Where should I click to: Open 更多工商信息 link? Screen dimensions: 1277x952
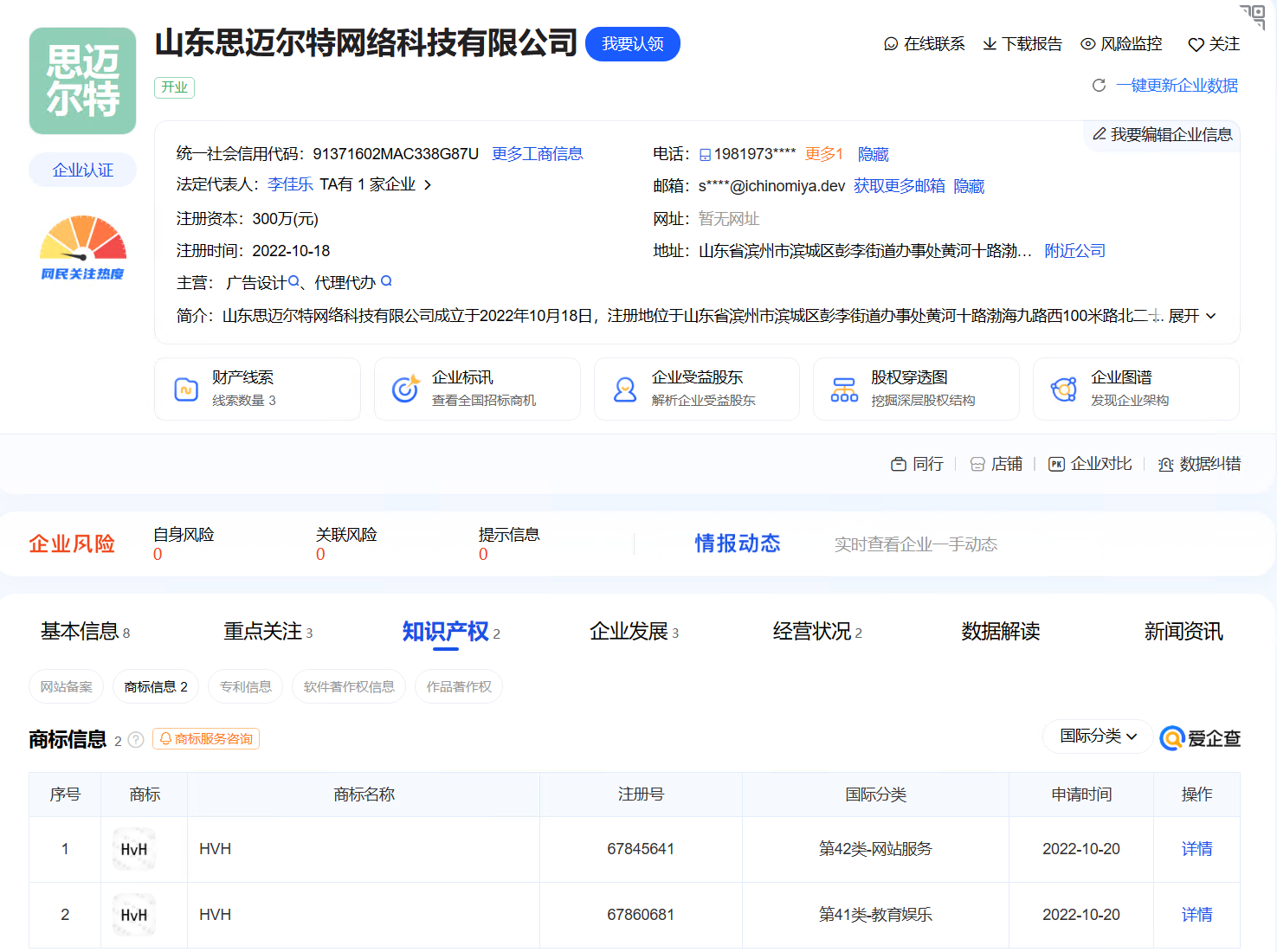538,154
